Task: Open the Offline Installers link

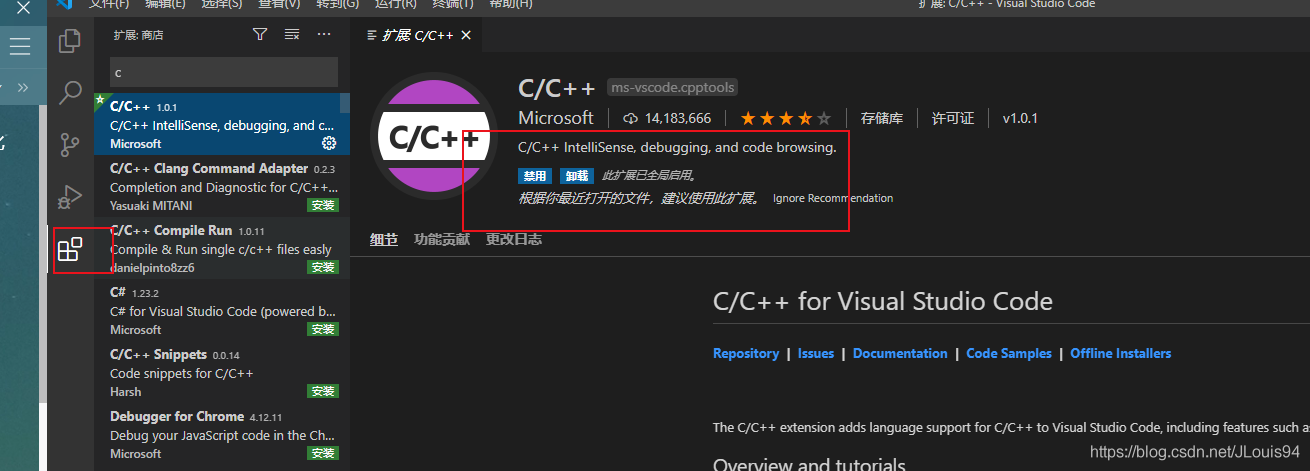Action: 1121,354
